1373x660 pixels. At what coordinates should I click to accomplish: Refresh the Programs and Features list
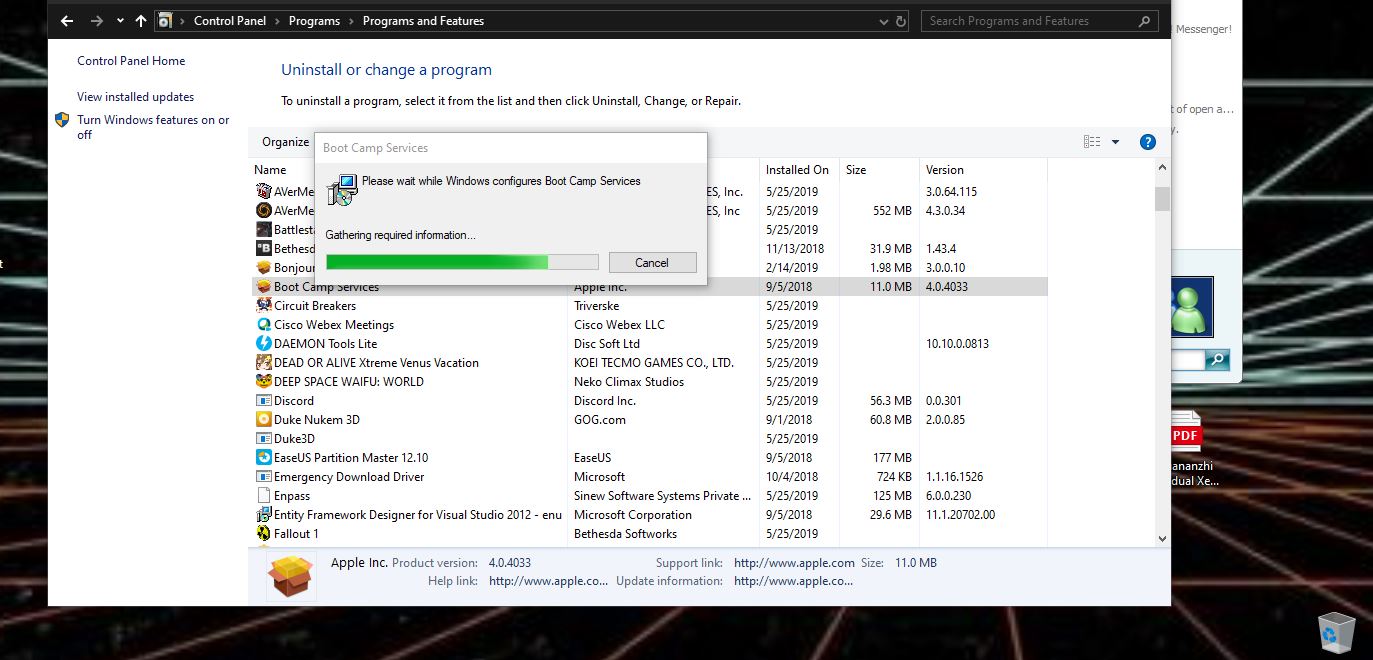pyautogui.click(x=901, y=21)
